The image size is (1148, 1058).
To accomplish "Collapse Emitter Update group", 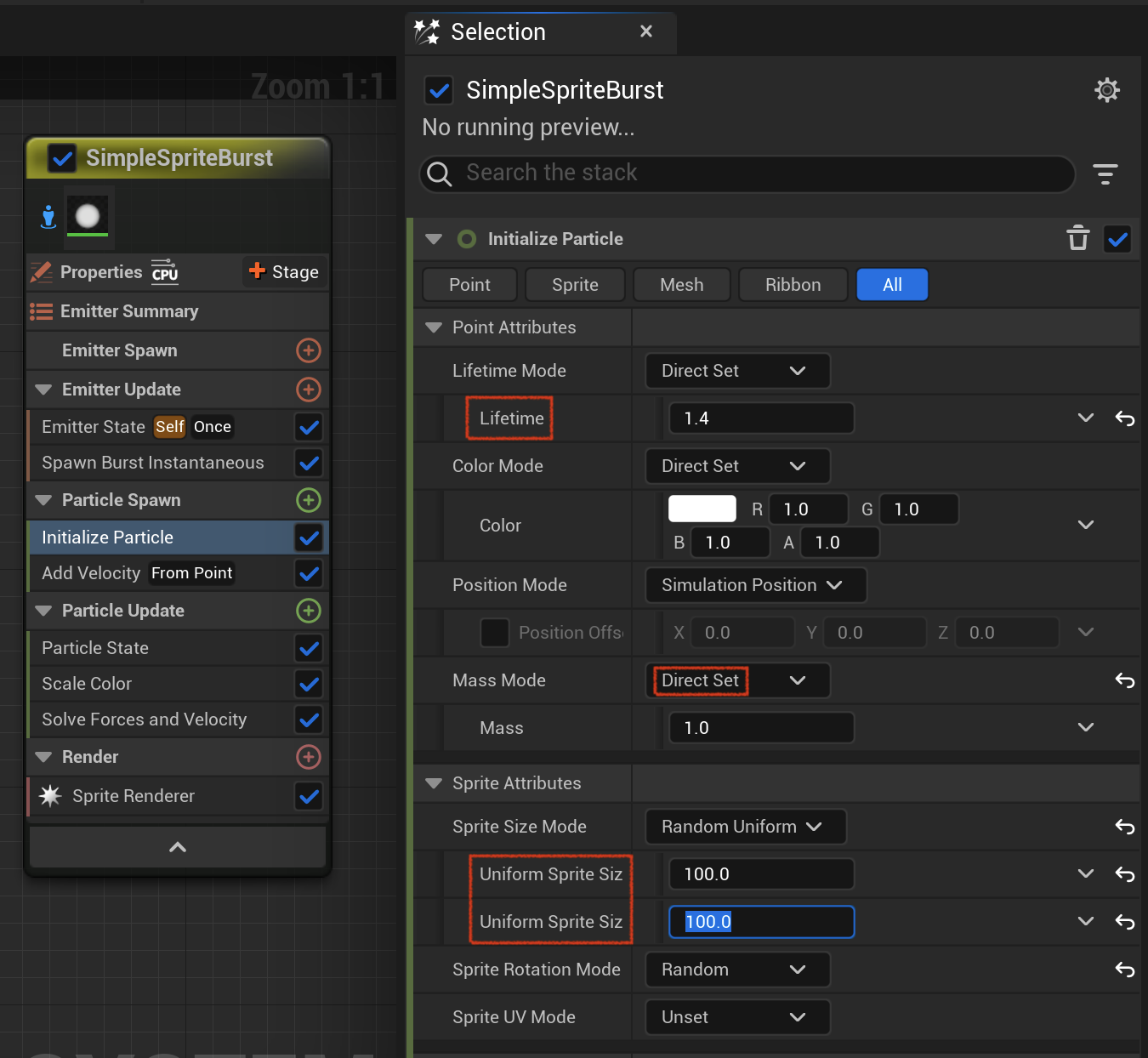I will click(x=43, y=390).
